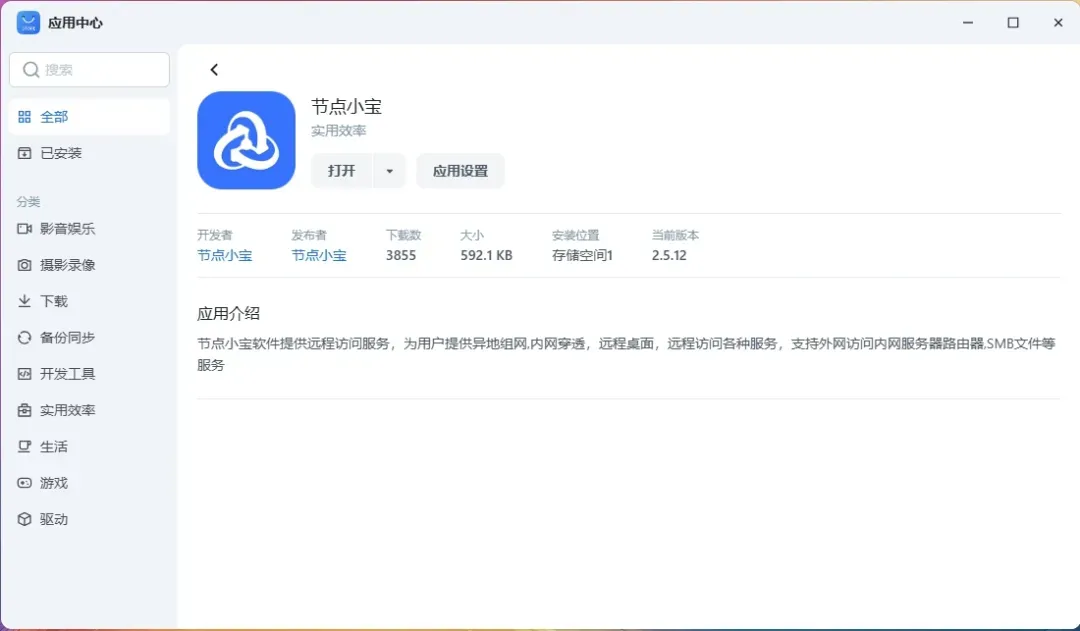Select the 游戏 gamepad category
The height and width of the screenshot is (631, 1080).
pos(54,483)
